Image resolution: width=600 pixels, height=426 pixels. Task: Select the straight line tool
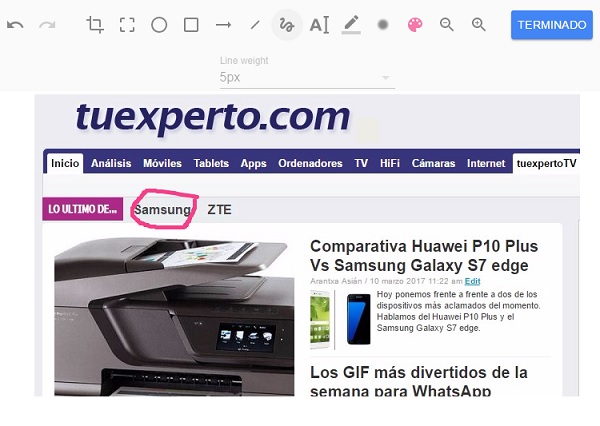(x=255, y=25)
